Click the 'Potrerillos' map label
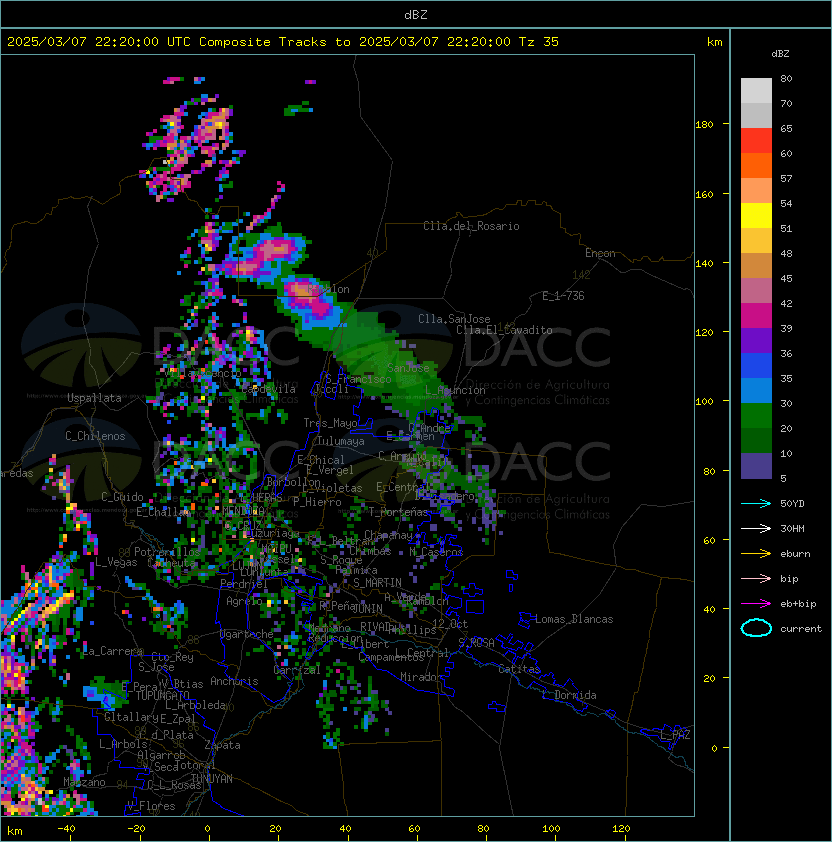This screenshot has height=842, width=832. [167, 552]
